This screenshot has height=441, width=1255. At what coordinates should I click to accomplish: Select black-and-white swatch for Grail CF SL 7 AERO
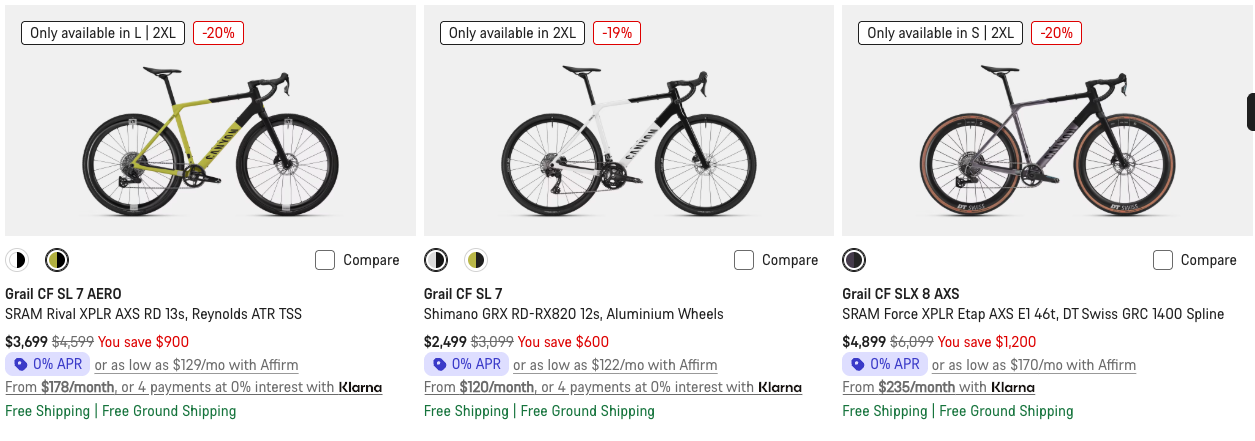[x=17, y=260]
